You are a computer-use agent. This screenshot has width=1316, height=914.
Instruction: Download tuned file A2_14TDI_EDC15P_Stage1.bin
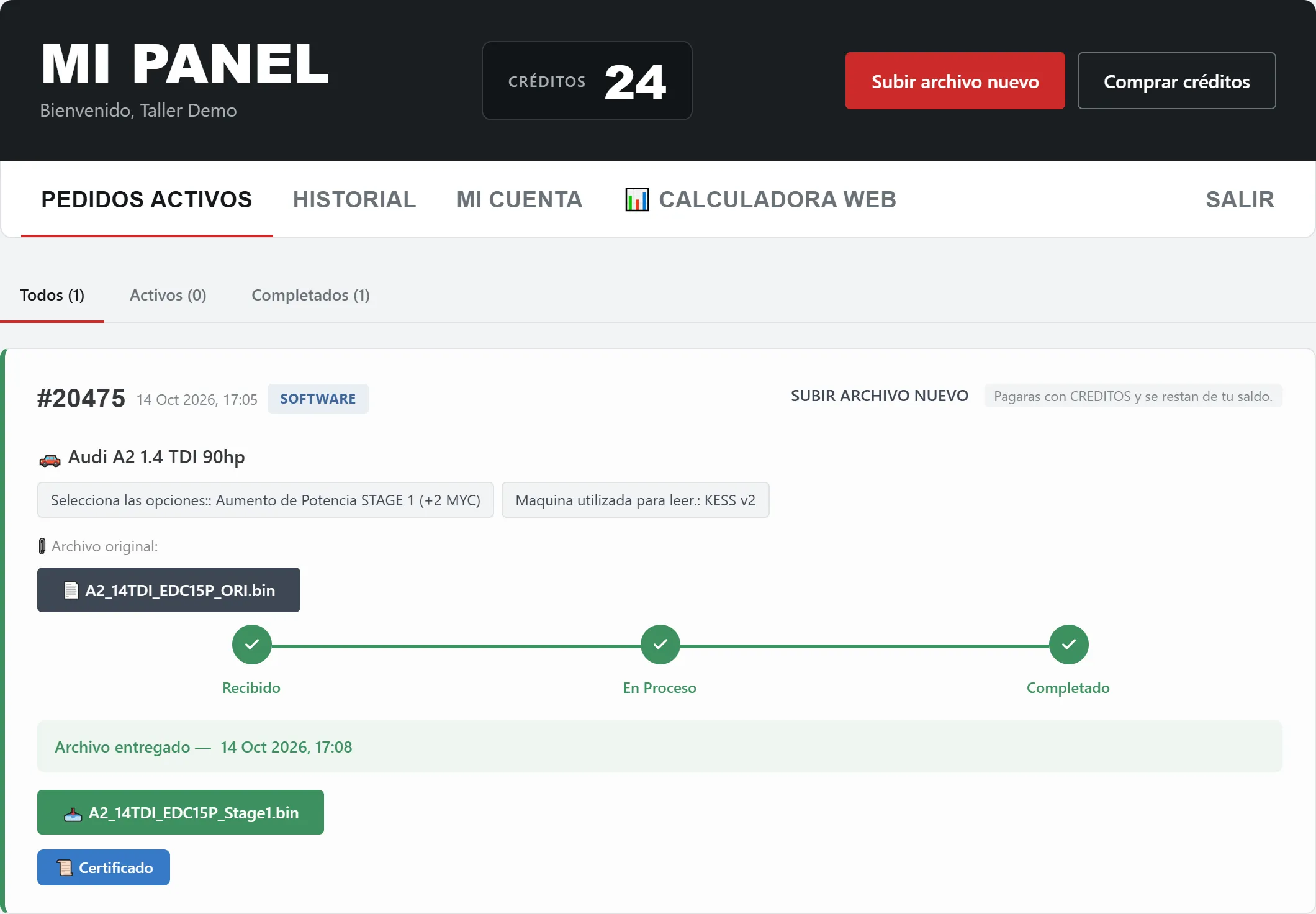[x=181, y=812]
